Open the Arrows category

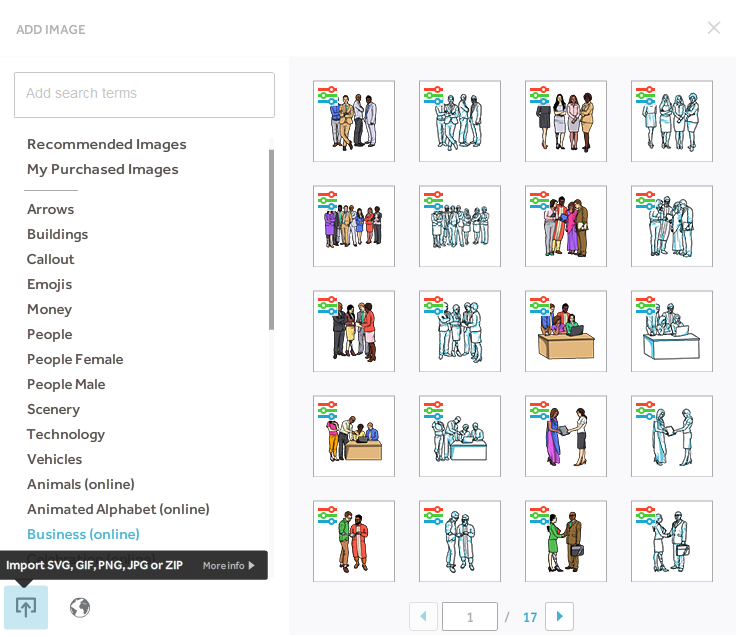click(50, 209)
